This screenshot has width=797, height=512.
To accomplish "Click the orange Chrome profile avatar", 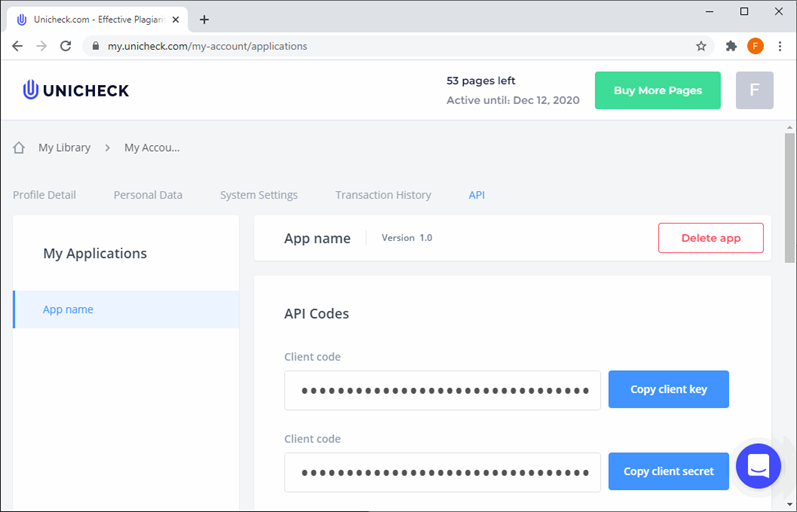I will point(755,46).
